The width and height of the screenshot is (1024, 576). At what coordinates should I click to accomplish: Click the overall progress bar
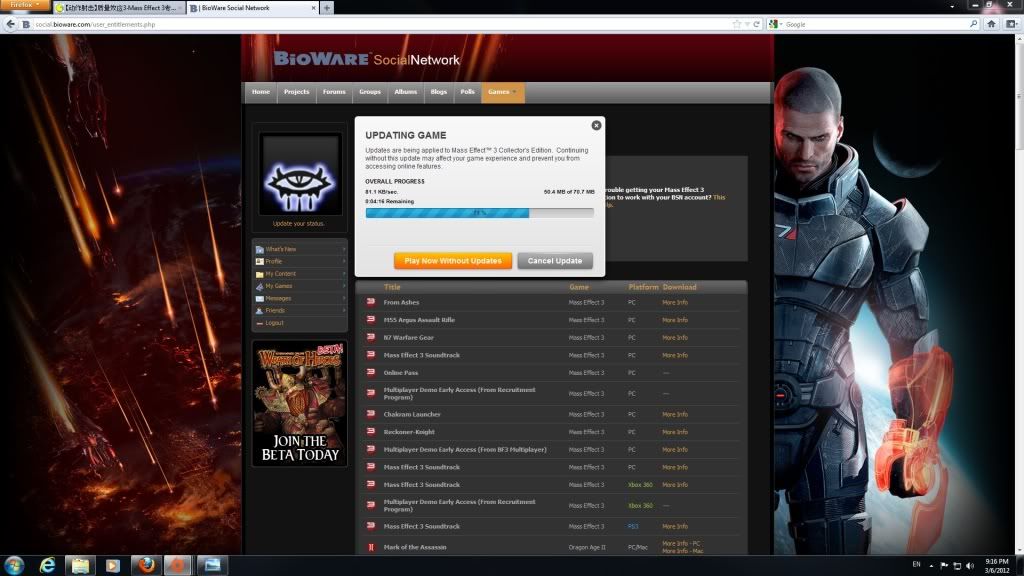[x=479, y=213]
